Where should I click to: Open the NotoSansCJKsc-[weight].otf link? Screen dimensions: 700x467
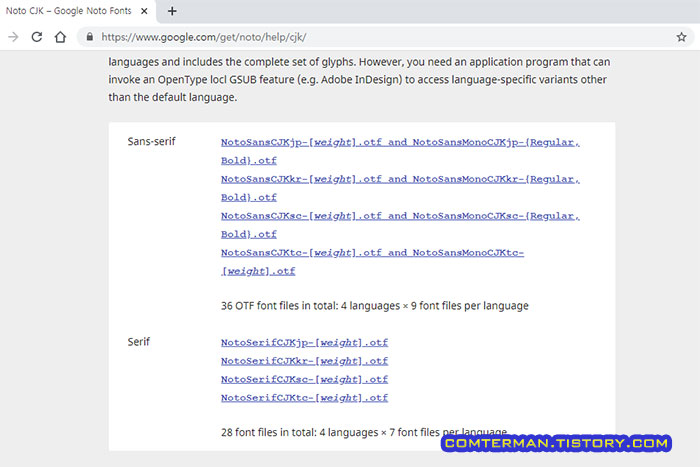[x=400, y=225]
